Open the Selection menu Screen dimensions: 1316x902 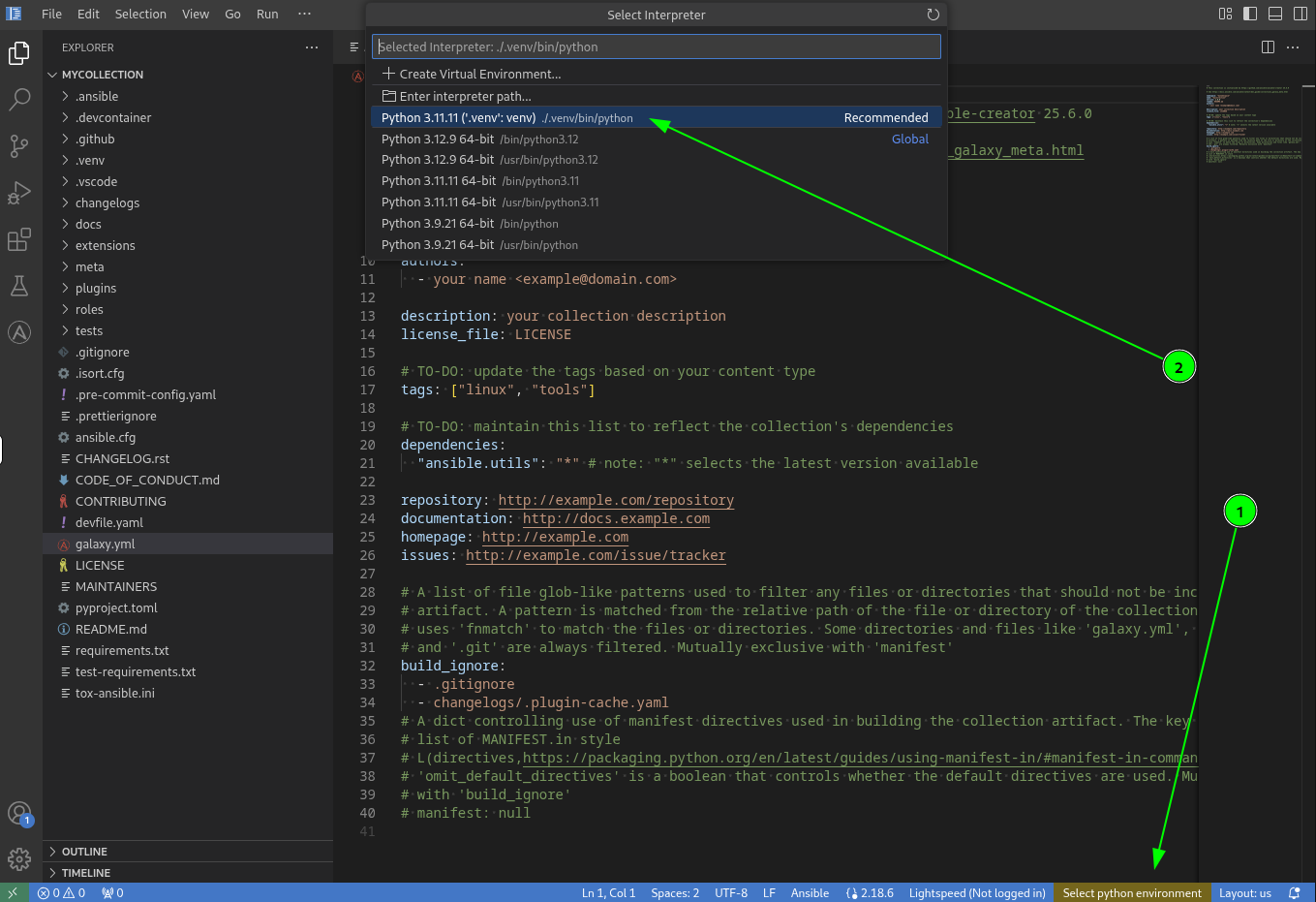[140, 14]
